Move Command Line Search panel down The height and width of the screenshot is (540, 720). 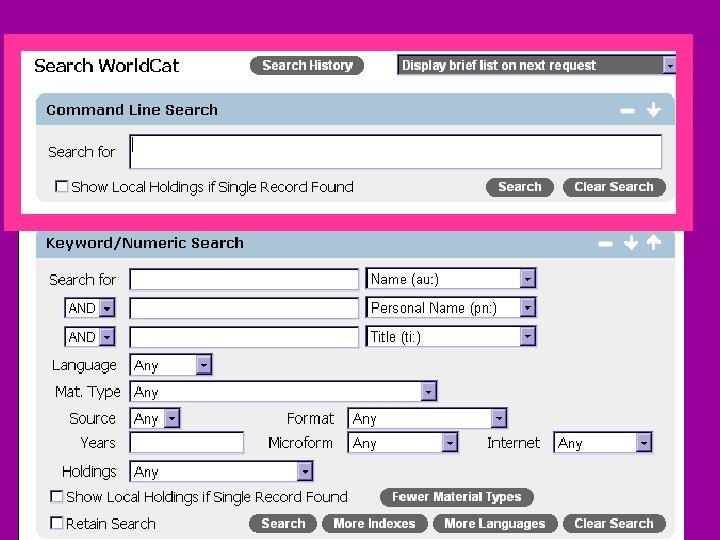[x=653, y=110]
